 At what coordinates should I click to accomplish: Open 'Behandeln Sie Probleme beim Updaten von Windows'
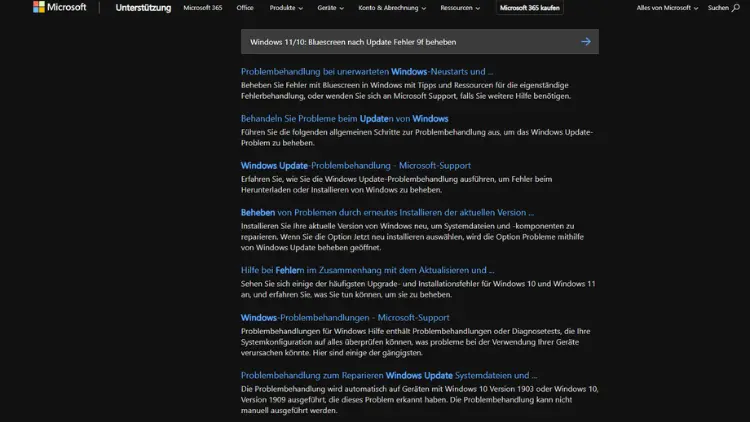344,118
